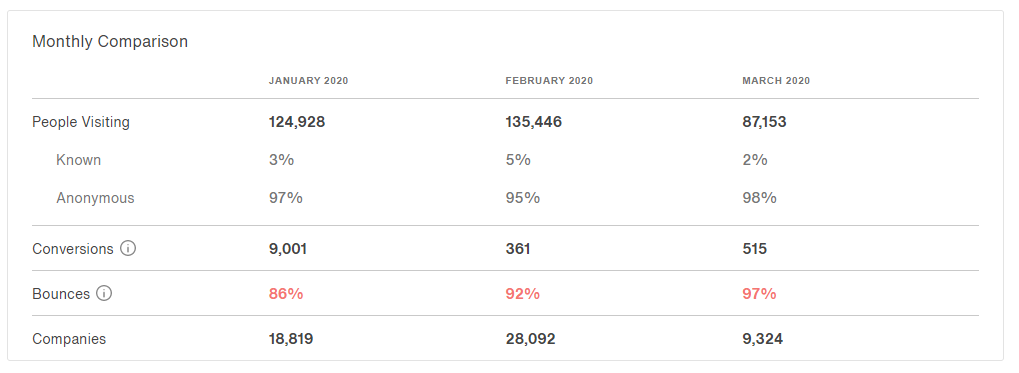Click the red 97% bounce value
The height and width of the screenshot is (373, 1019).
[759, 294]
